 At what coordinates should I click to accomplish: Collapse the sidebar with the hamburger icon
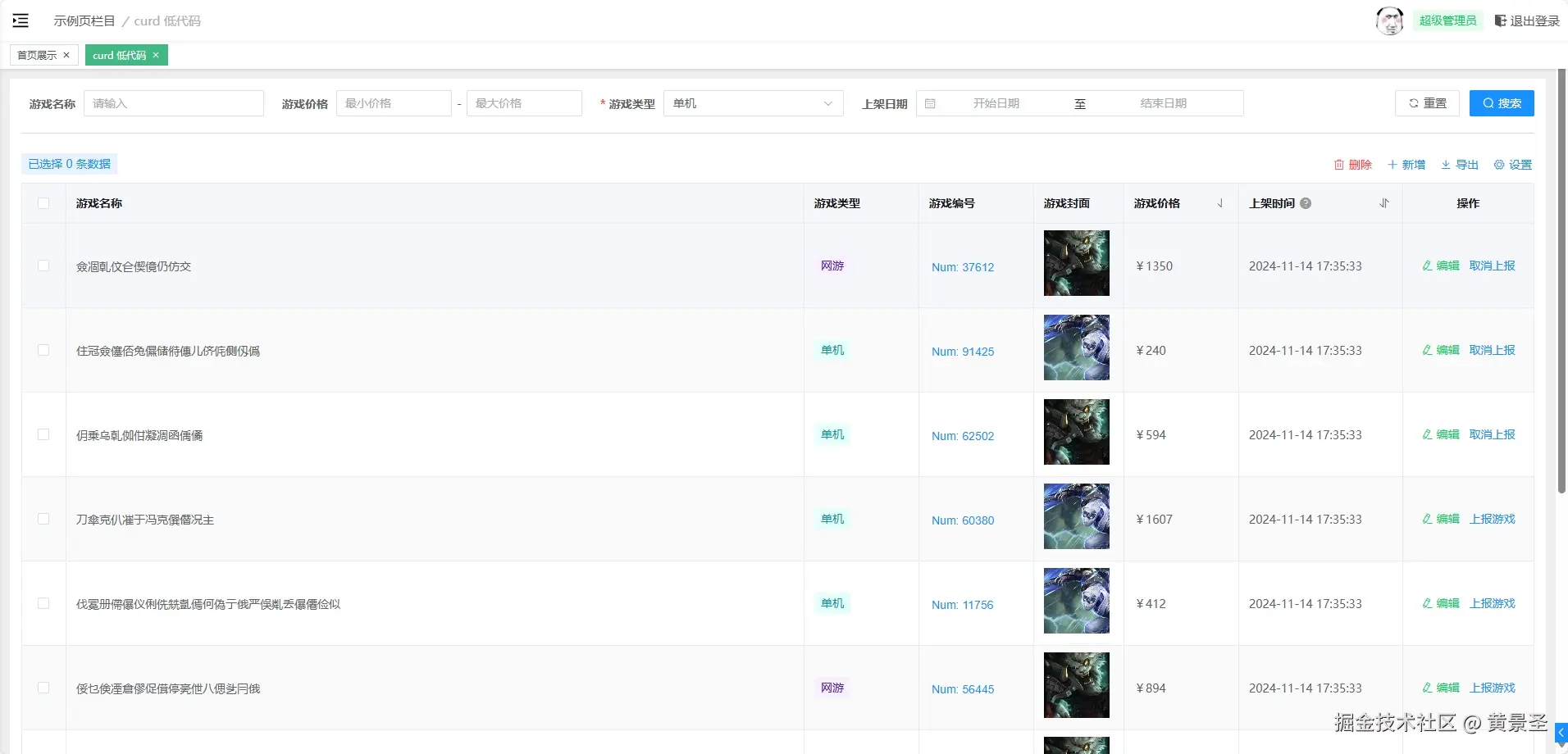point(21,20)
